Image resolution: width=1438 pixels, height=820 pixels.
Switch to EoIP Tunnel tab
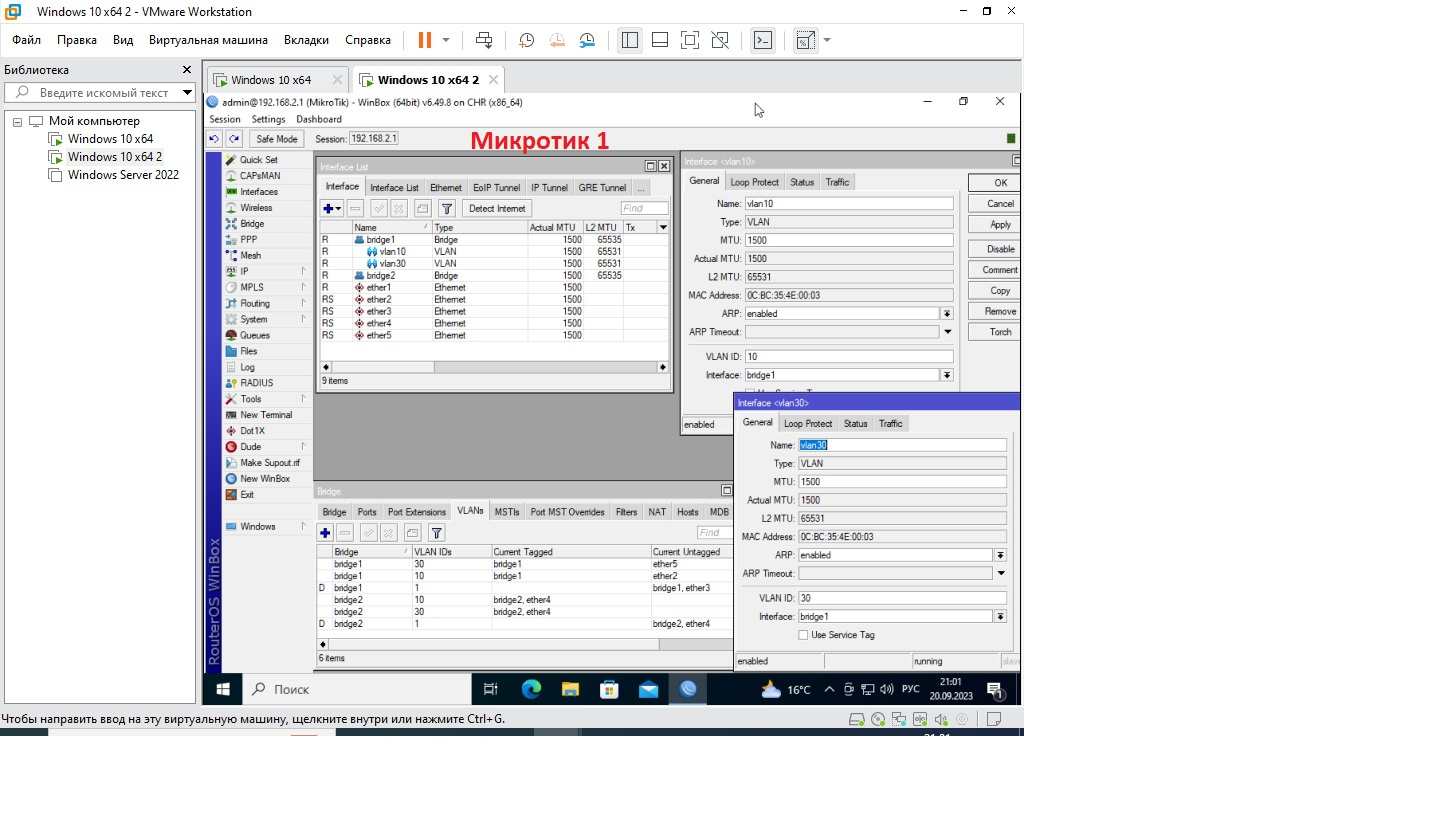tap(496, 188)
